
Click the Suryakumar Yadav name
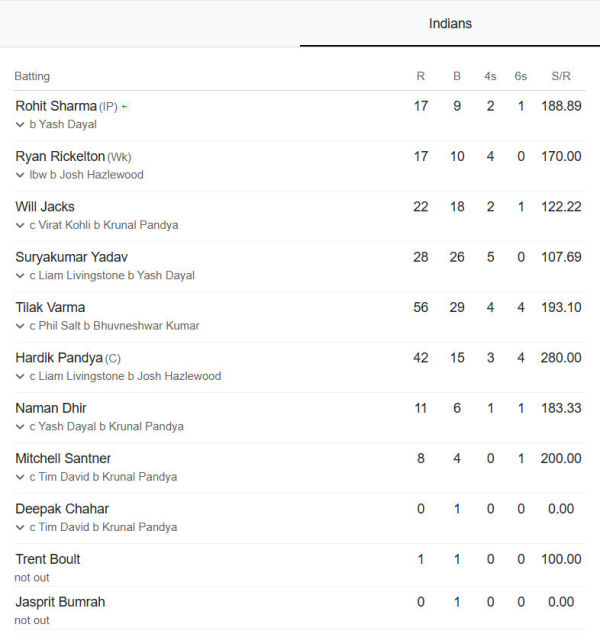(x=72, y=257)
